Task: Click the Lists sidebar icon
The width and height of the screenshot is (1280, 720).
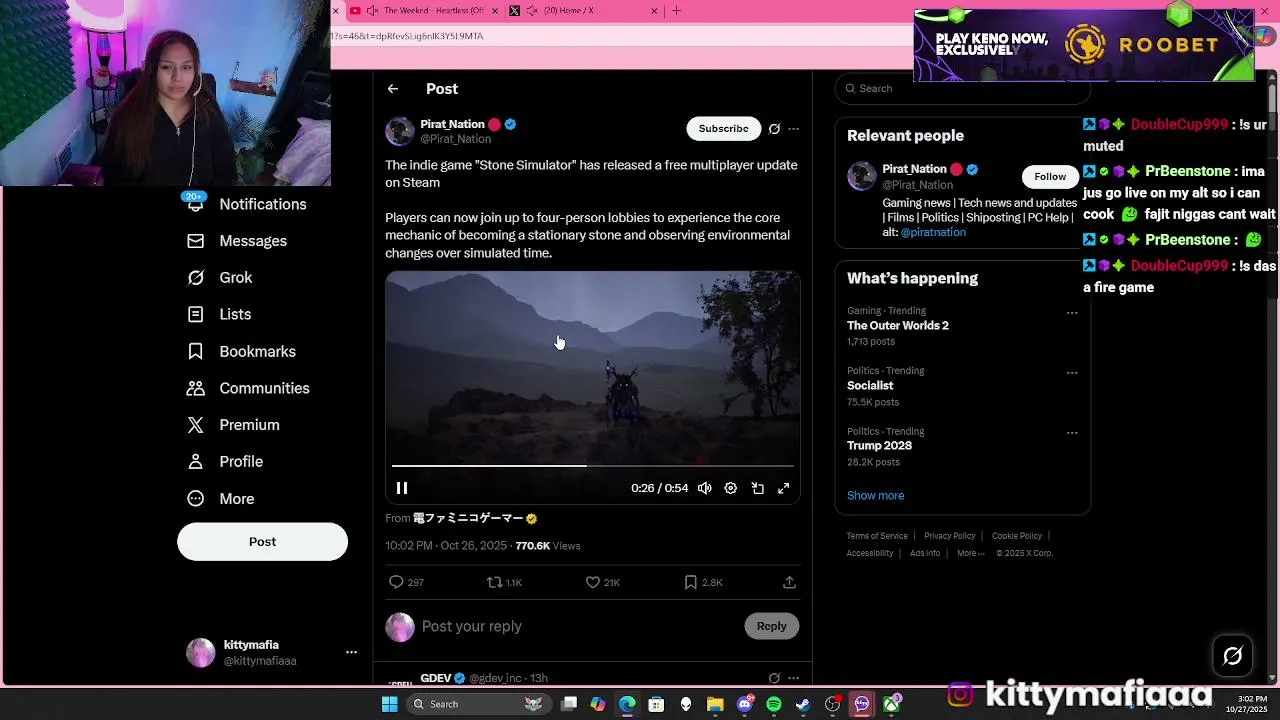Action: tap(196, 314)
